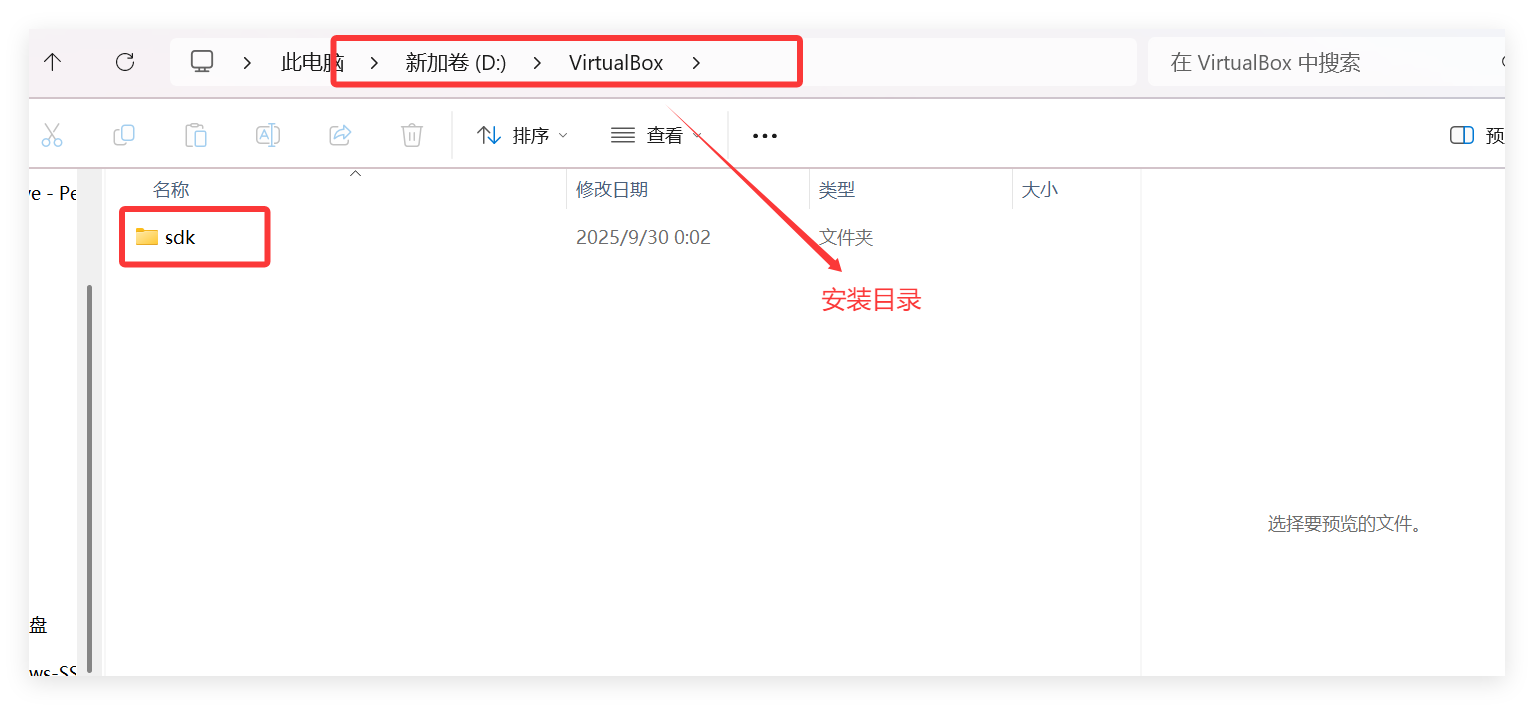
Task: Expand the chevron after VirtualBox in path
Action: pos(697,63)
